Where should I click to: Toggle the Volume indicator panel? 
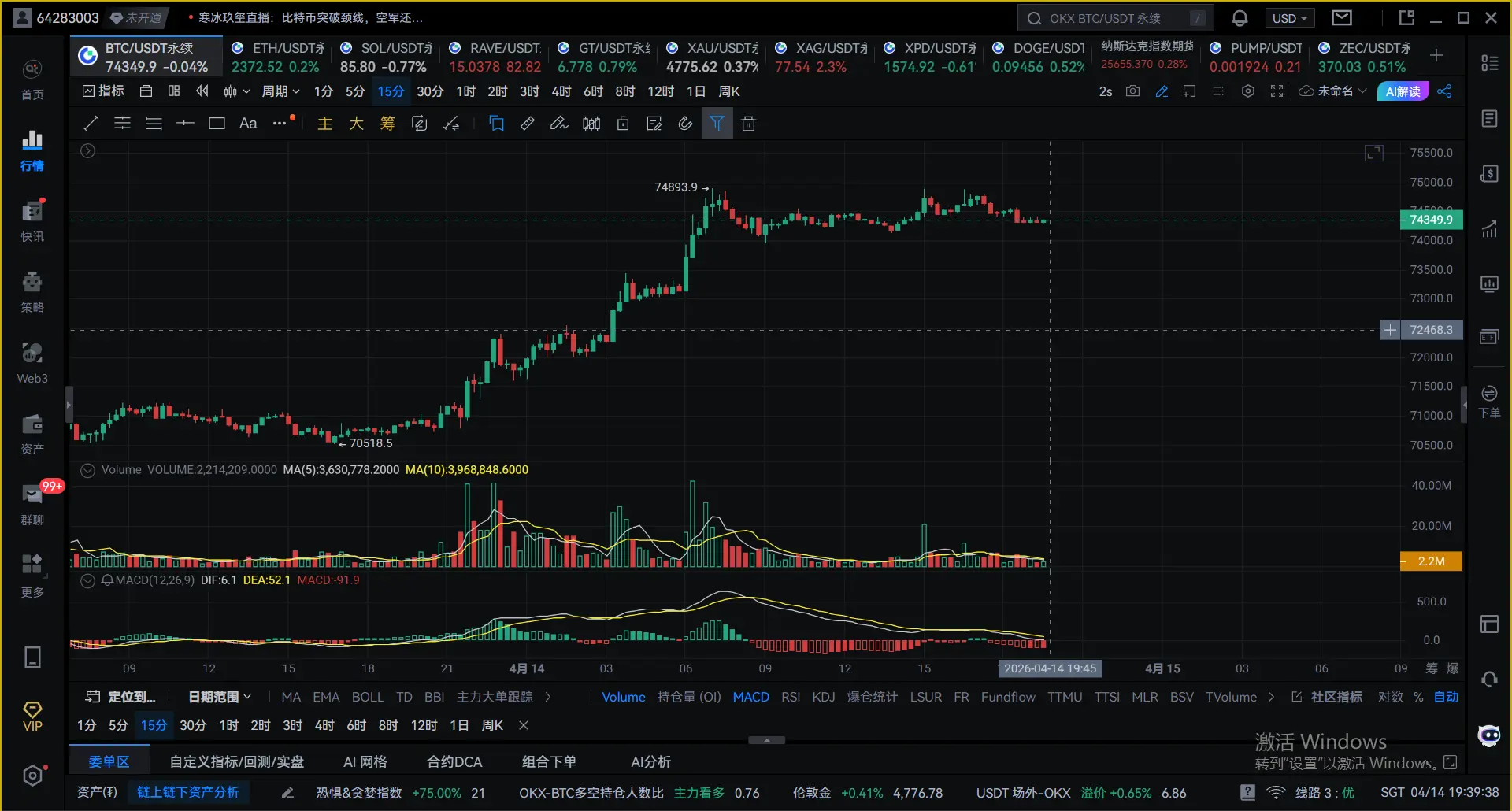point(624,697)
